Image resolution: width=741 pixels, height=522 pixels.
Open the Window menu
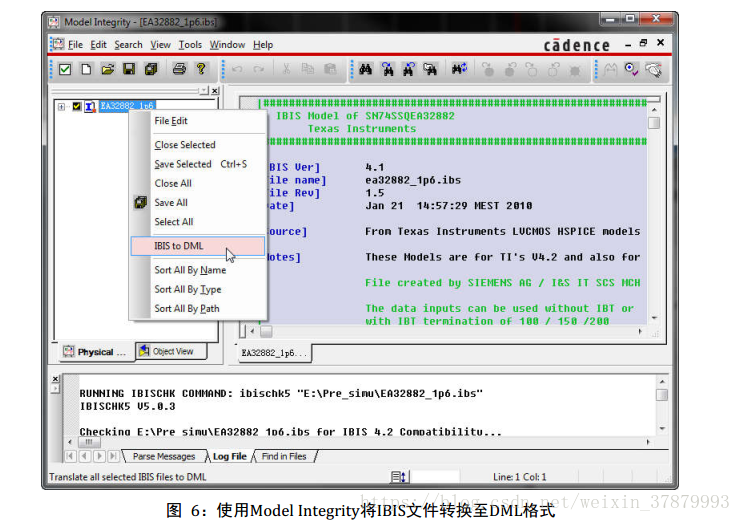[227, 45]
